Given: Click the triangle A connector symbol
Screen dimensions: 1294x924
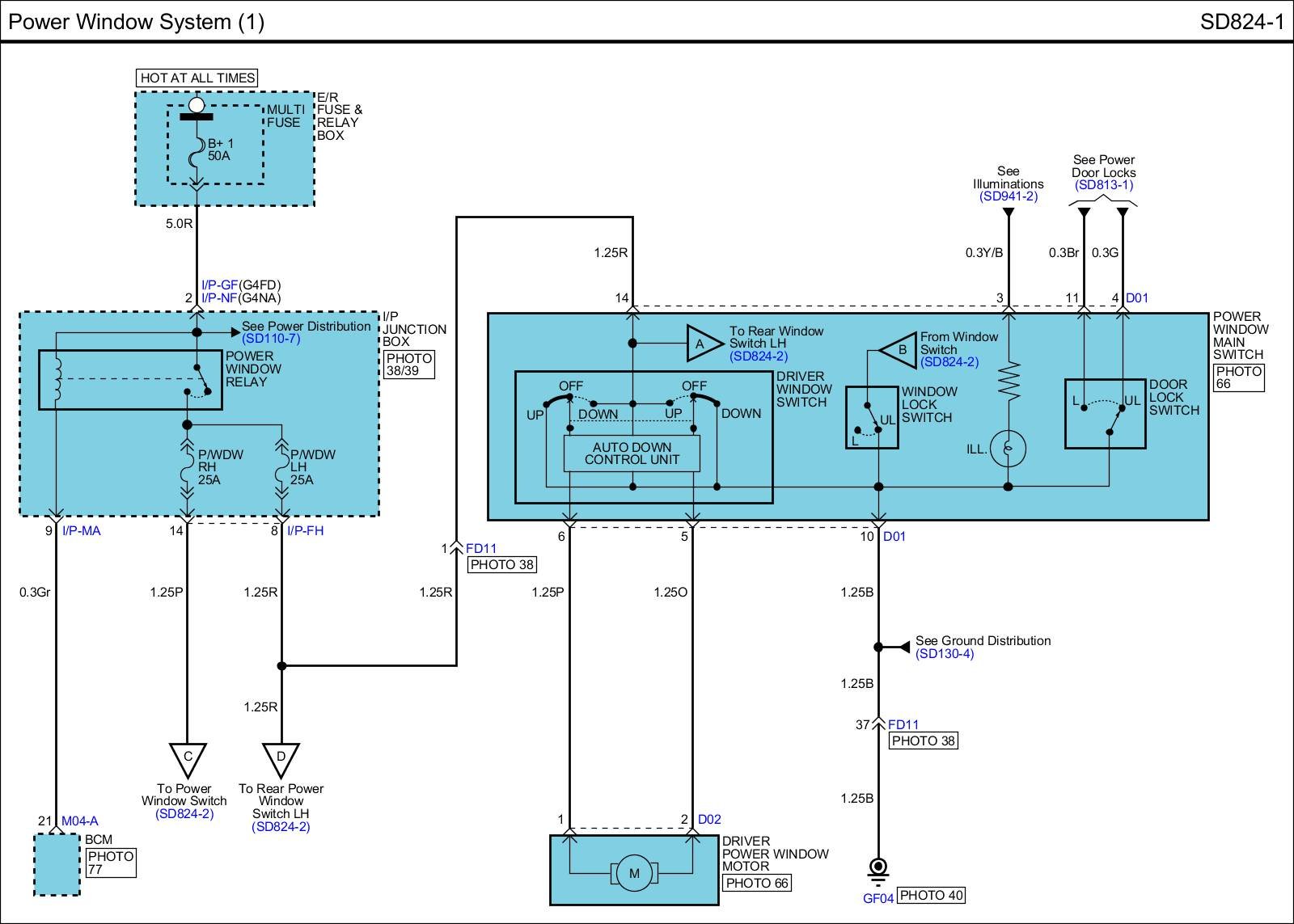Looking at the screenshot, I should (x=700, y=344).
